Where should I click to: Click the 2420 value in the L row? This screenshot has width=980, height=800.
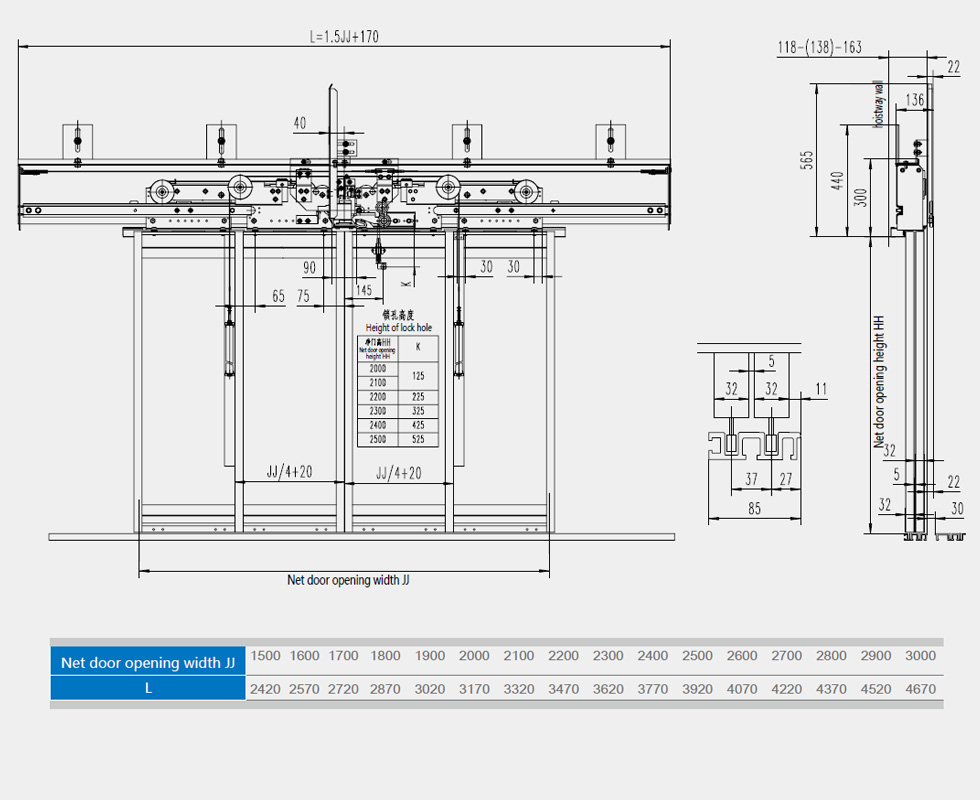[265, 688]
